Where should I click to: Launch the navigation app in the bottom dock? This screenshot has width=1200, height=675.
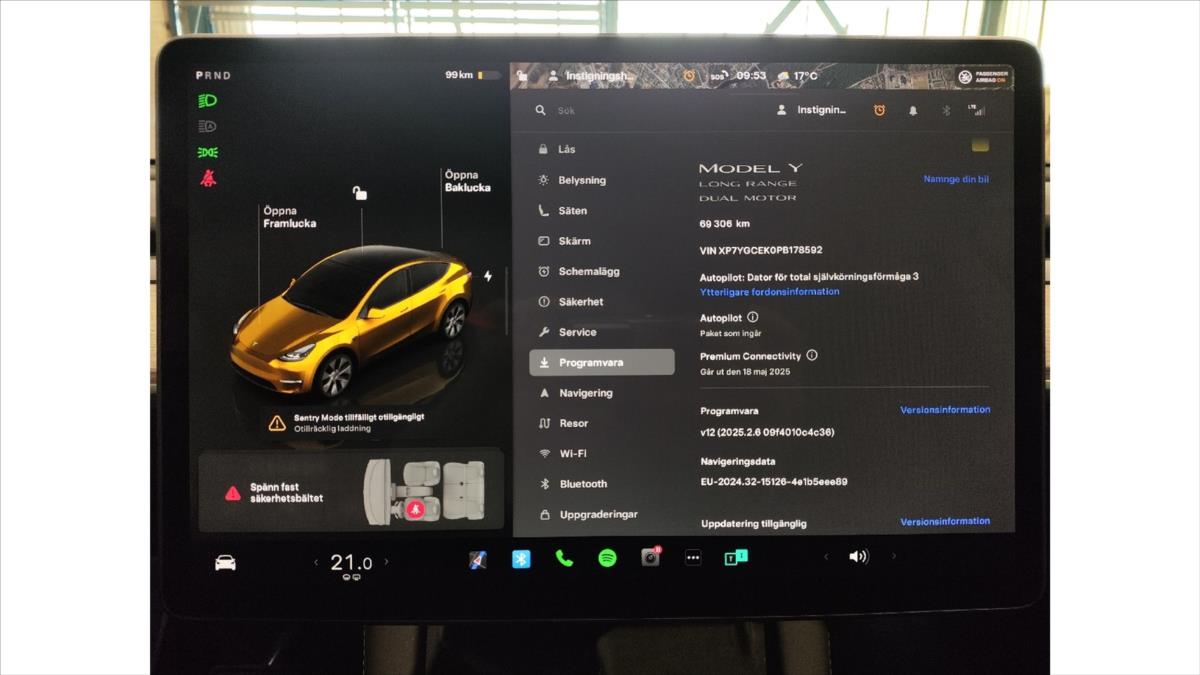[478, 559]
